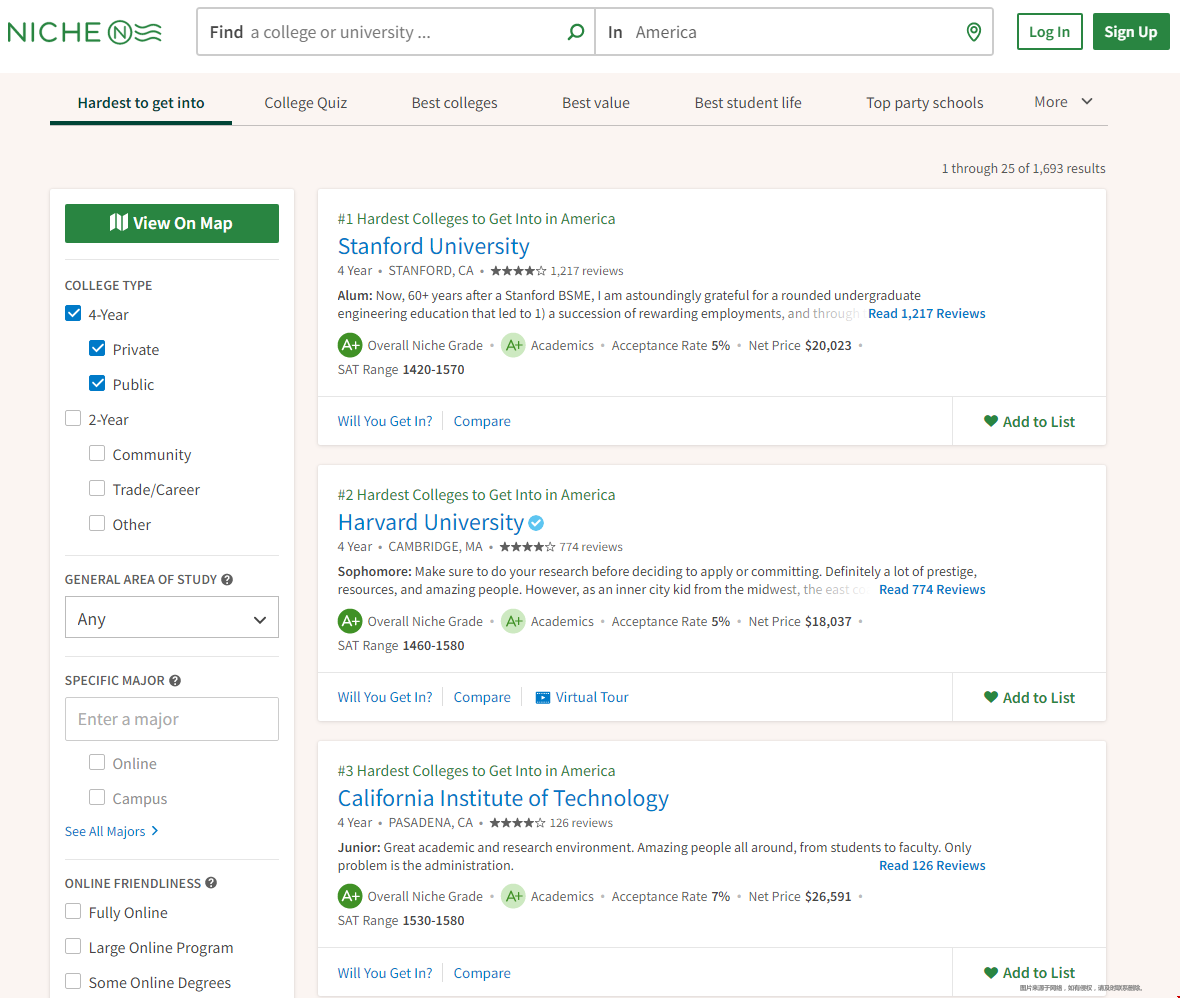Click Stanford's Compare link
Viewport: 1180px width, 998px height.
482,421
